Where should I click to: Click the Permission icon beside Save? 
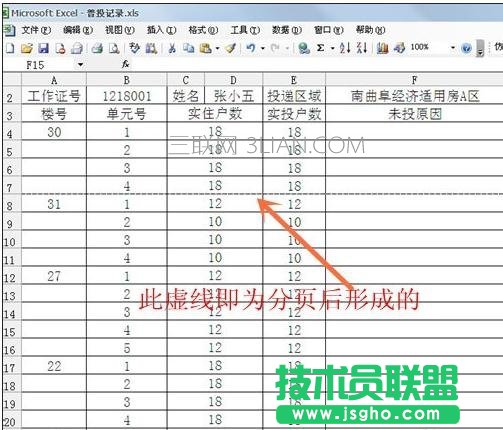click(60, 49)
